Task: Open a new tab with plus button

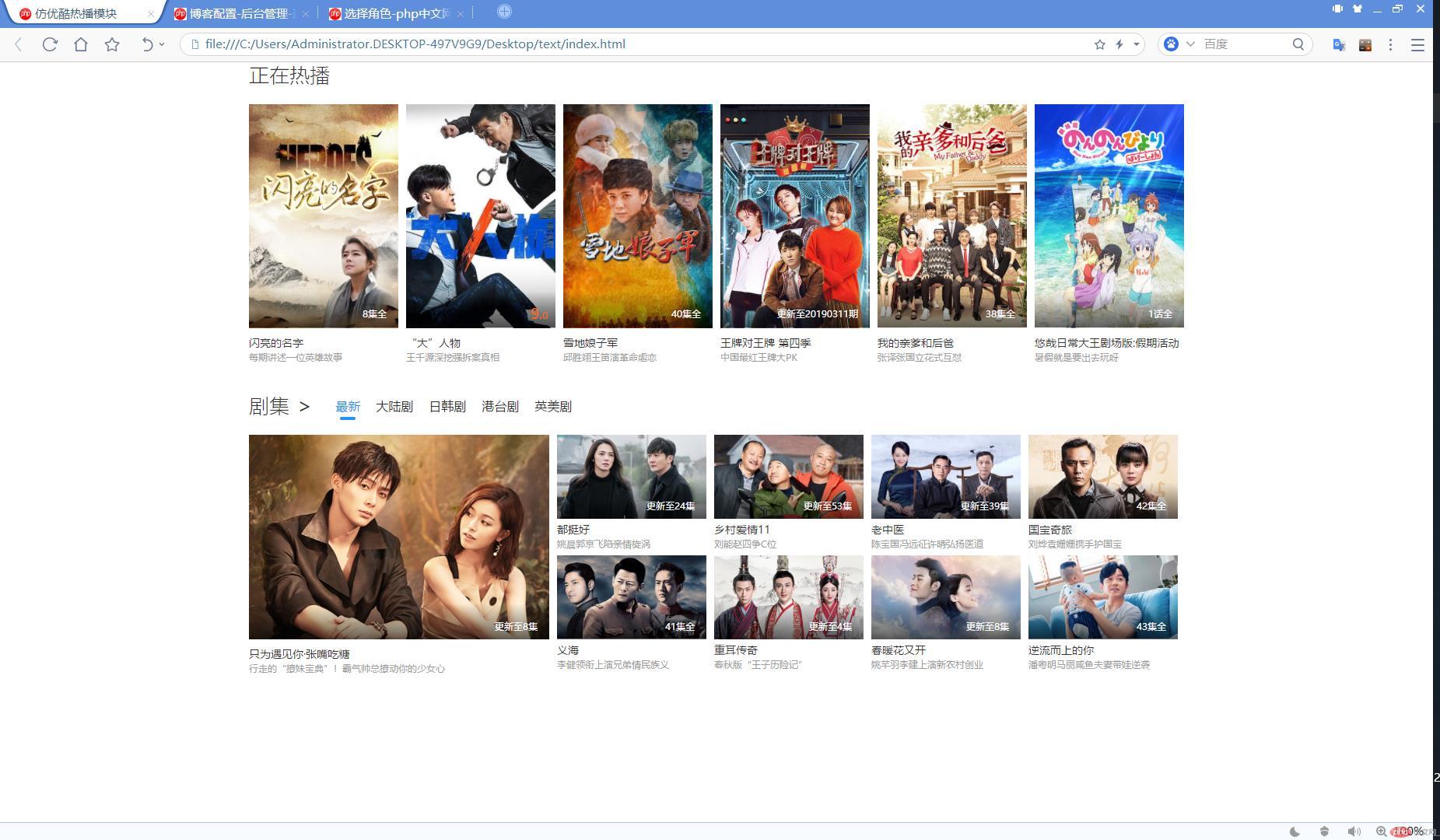Action: (504, 11)
